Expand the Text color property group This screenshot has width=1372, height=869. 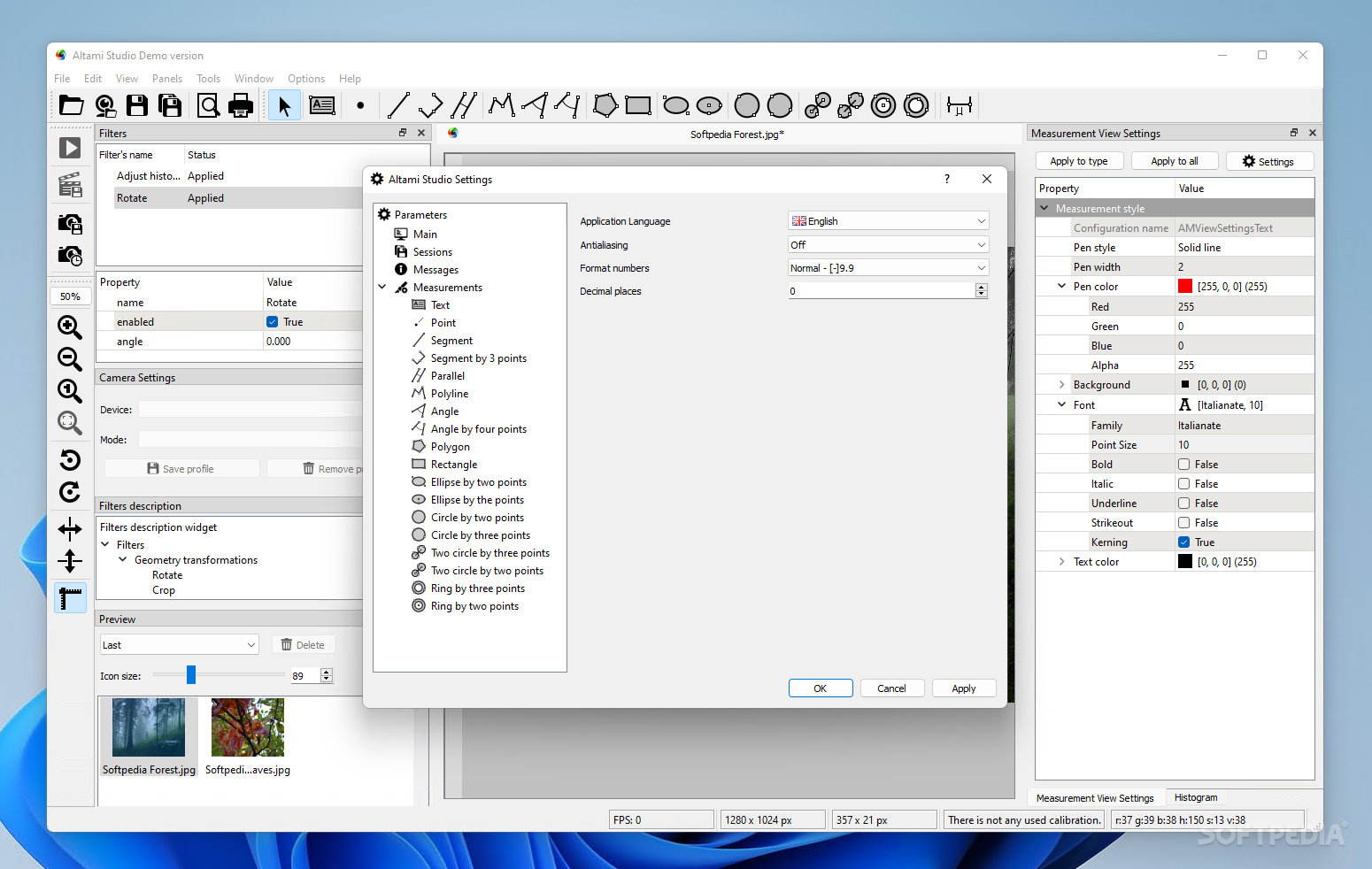[1061, 562]
